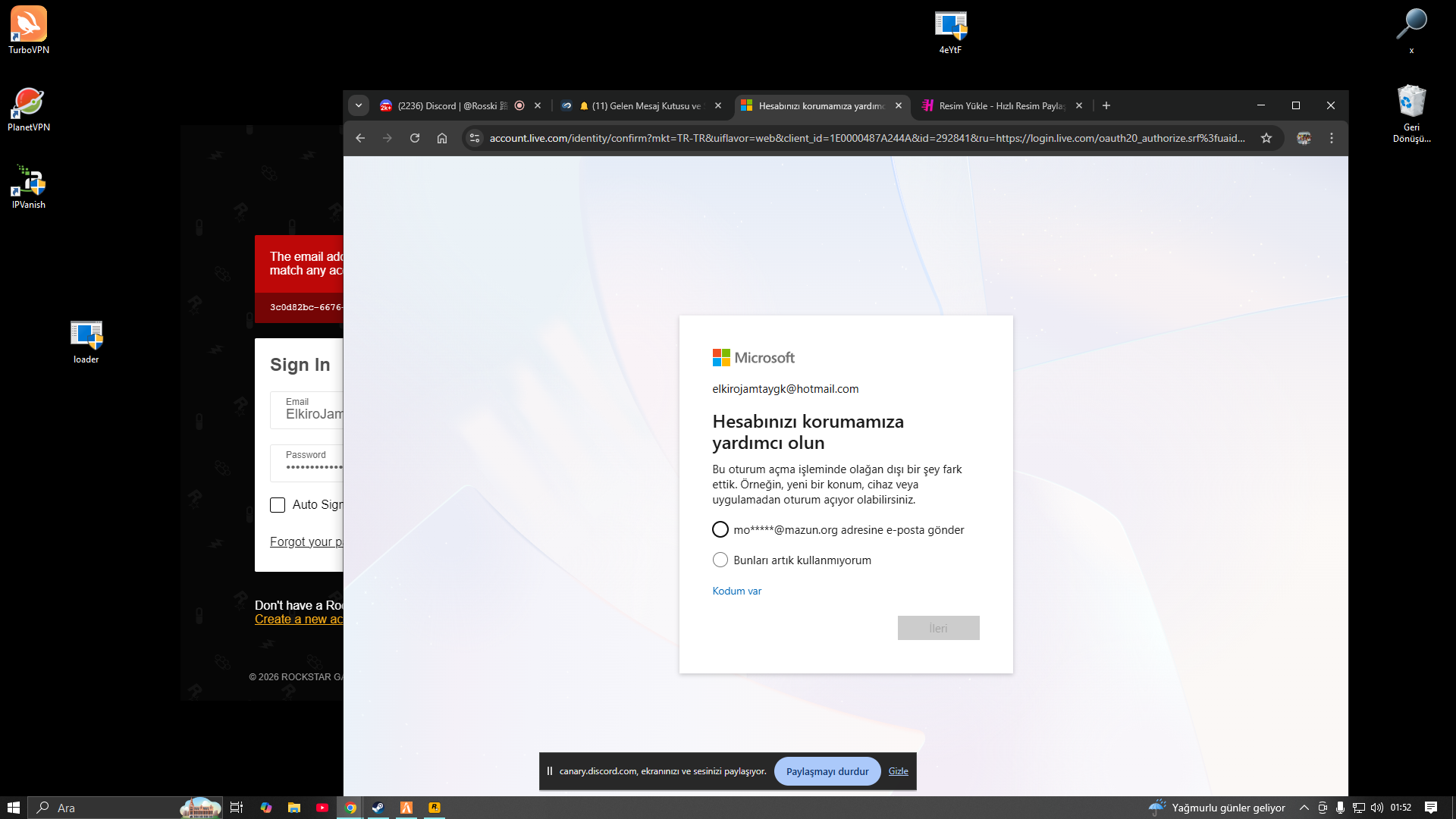Open the microphone icon in system tray
The height and width of the screenshot is (819, 1456).
point(1341,808)
